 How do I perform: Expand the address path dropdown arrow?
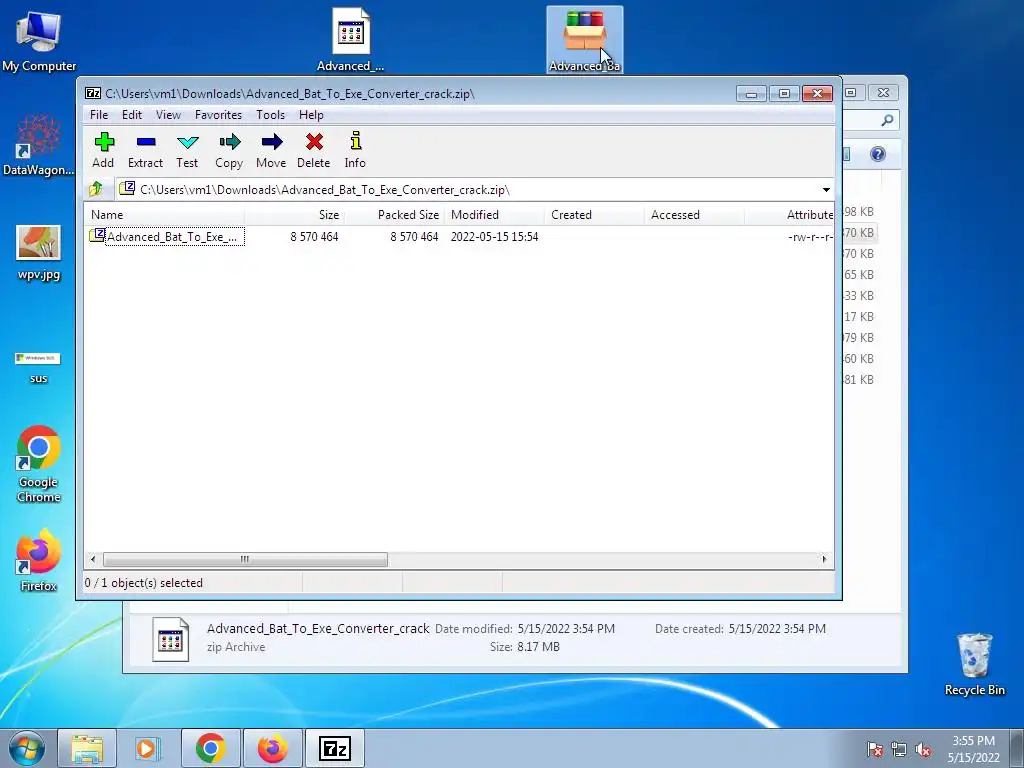point(826,190)
